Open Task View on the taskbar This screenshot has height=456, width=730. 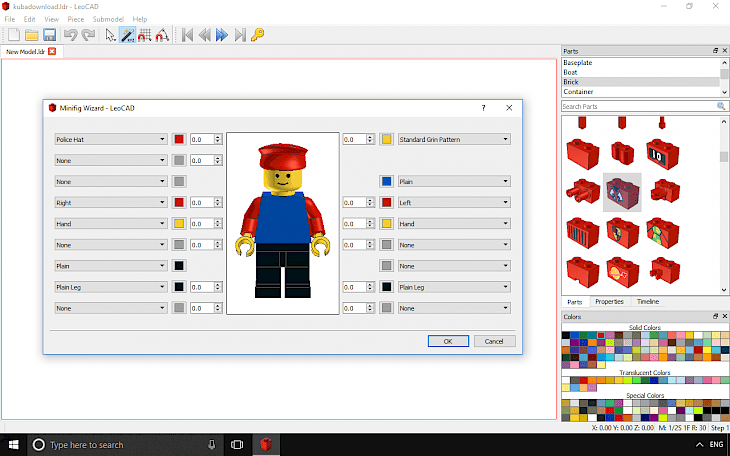pyautogui.click(x=237, y=444)
